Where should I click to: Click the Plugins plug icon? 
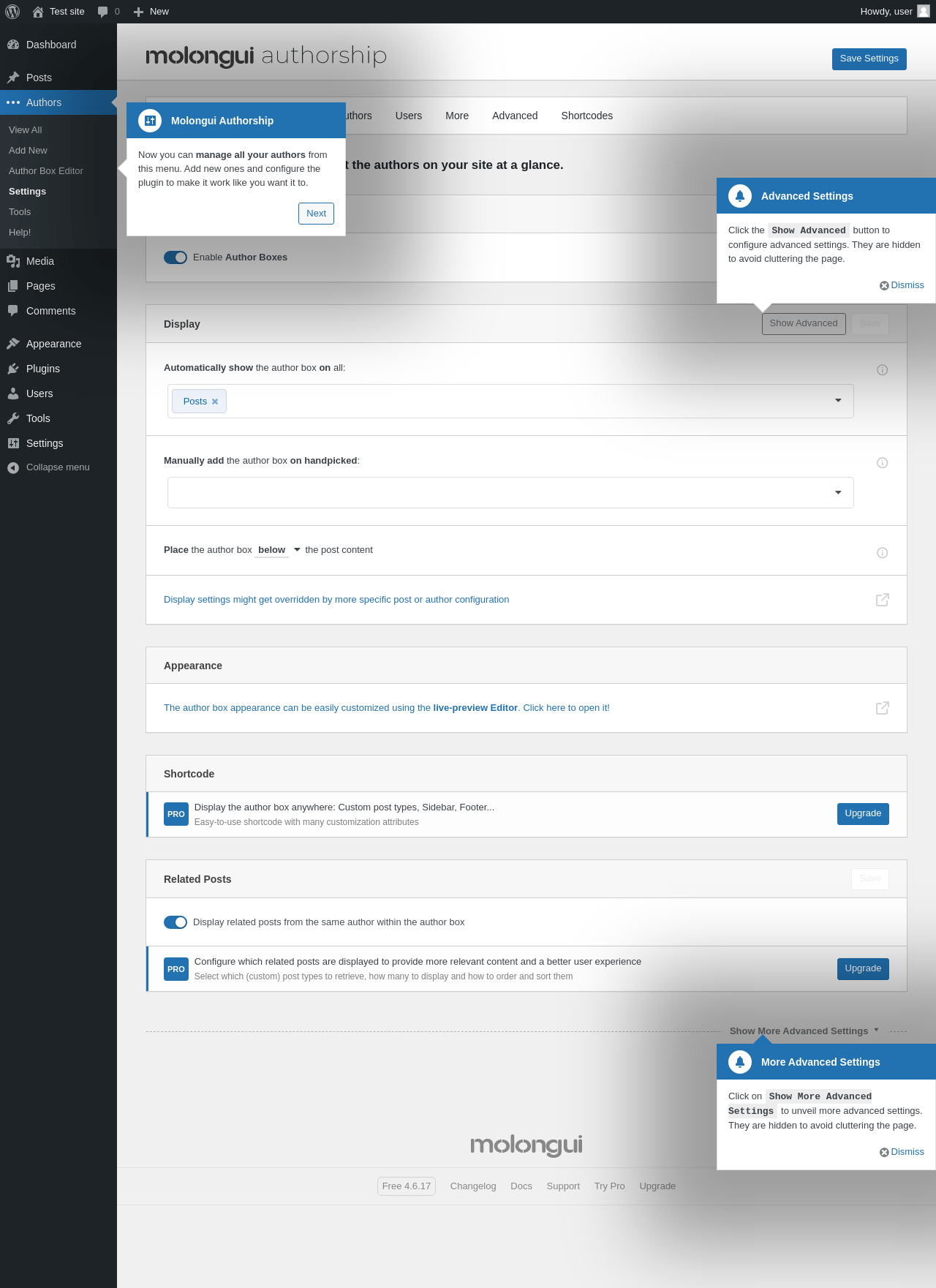click(13, 369)
